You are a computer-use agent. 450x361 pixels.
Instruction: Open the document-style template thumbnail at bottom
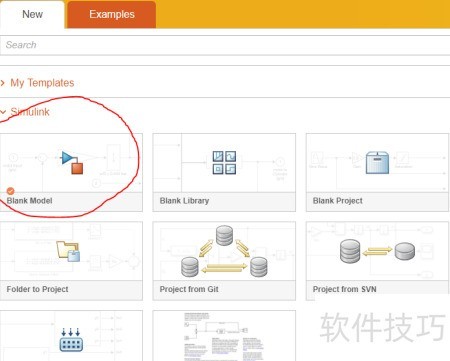[224, 336]
